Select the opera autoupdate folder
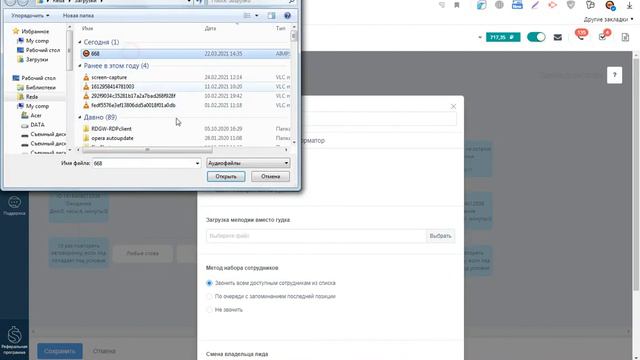Viewport: 640px width, 360px height. coord(185,138)
